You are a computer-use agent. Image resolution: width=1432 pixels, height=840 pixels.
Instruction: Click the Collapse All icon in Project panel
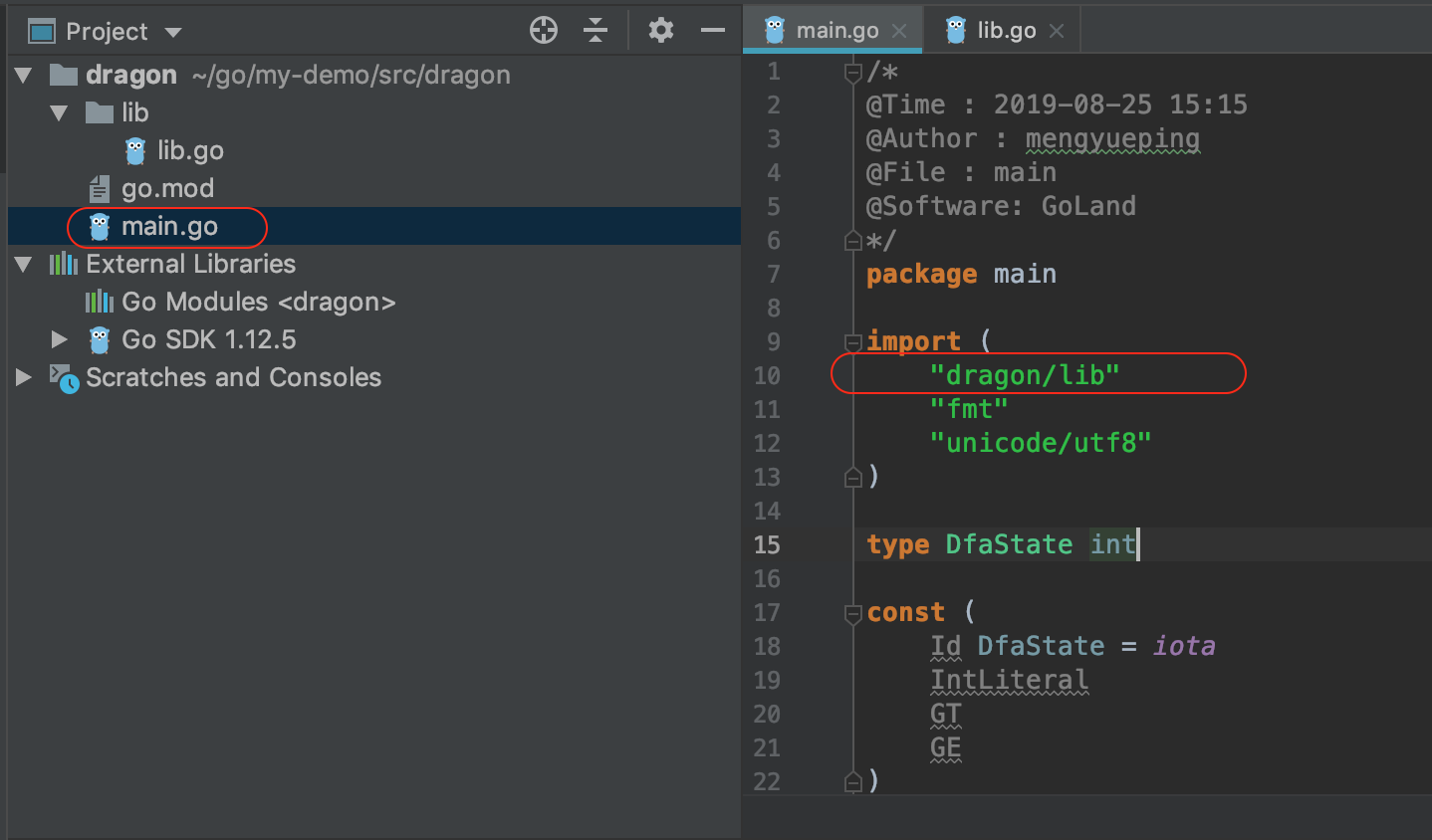coord(596,31)
